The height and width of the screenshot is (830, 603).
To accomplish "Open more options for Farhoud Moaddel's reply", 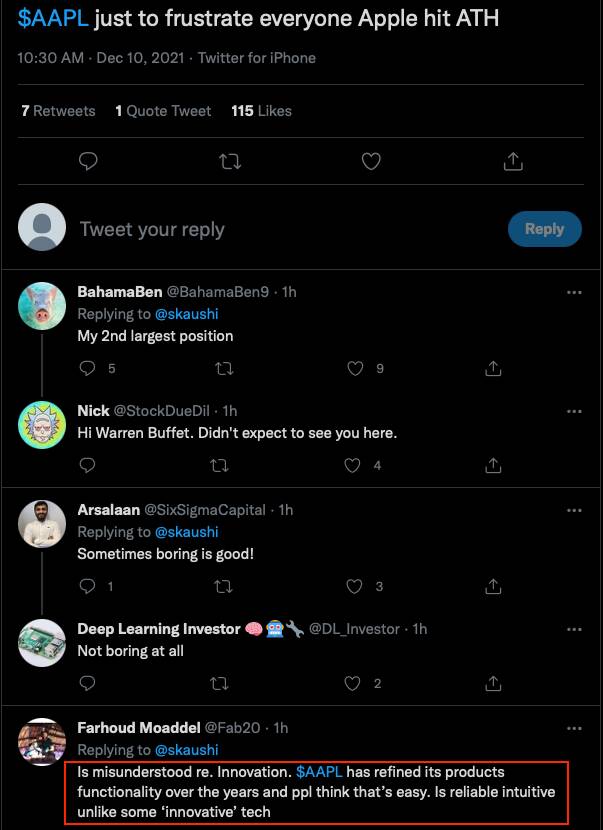I will coord(574,728).
